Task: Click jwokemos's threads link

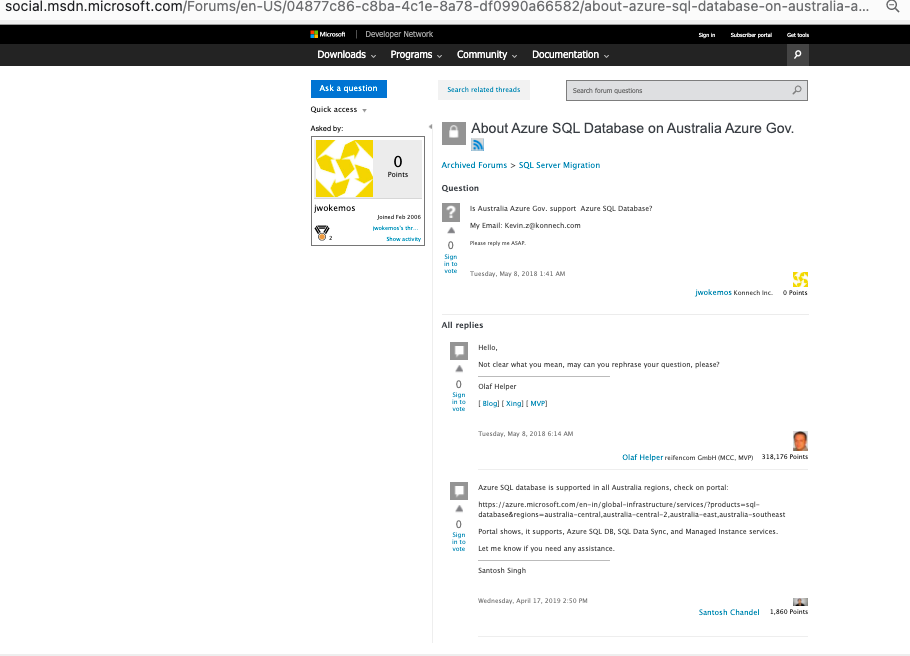Action: tap(395, 228)
